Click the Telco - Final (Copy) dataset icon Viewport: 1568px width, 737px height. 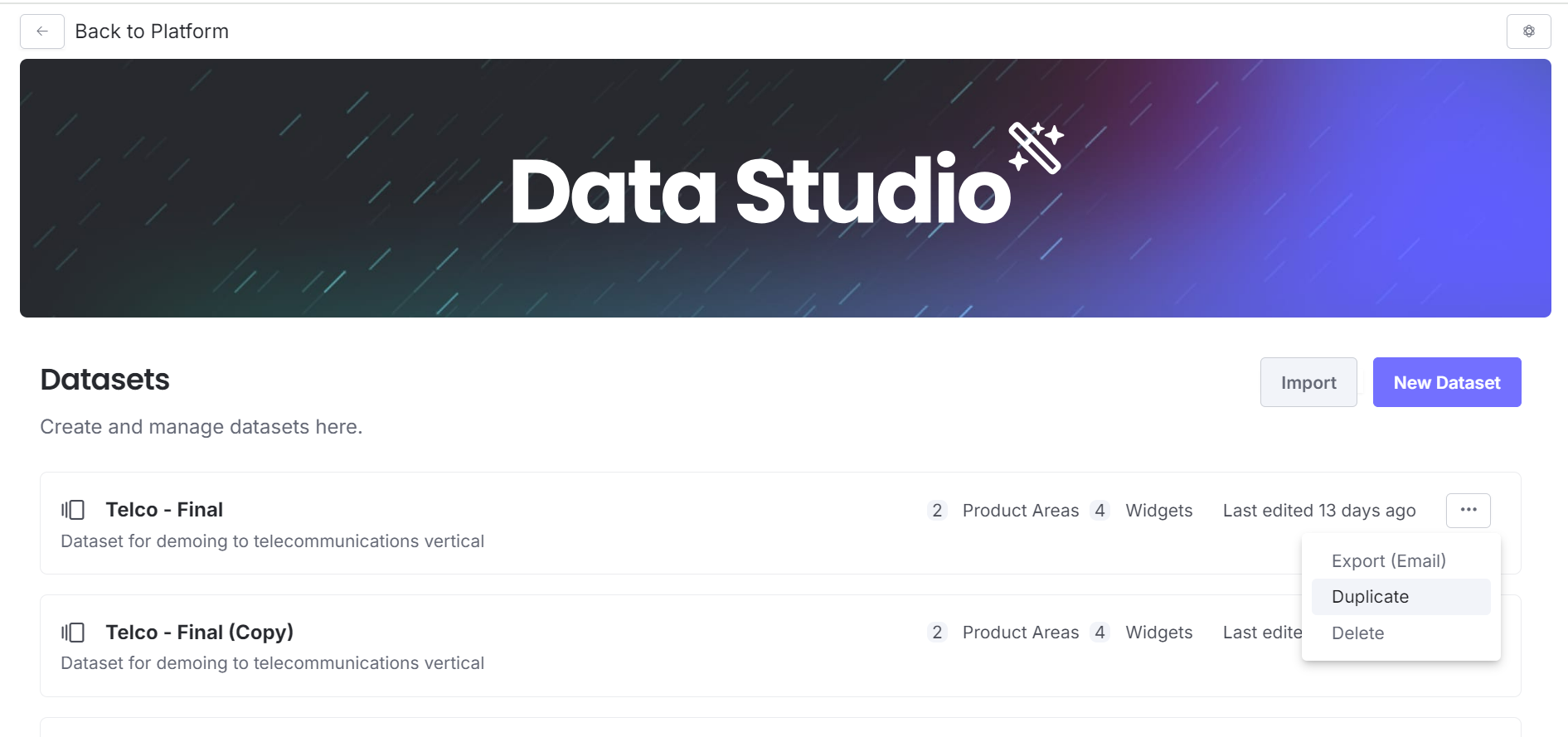point(73,633)
